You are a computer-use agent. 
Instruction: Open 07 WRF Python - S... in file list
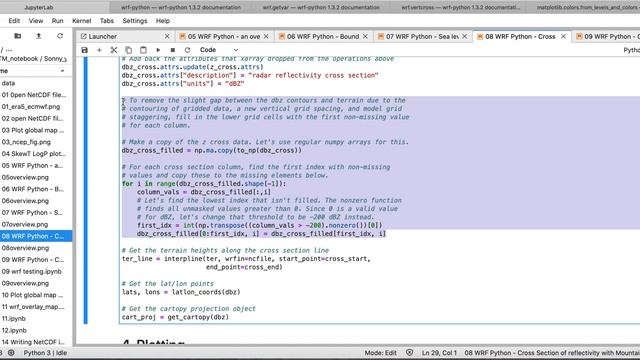(x=36, y=213)
